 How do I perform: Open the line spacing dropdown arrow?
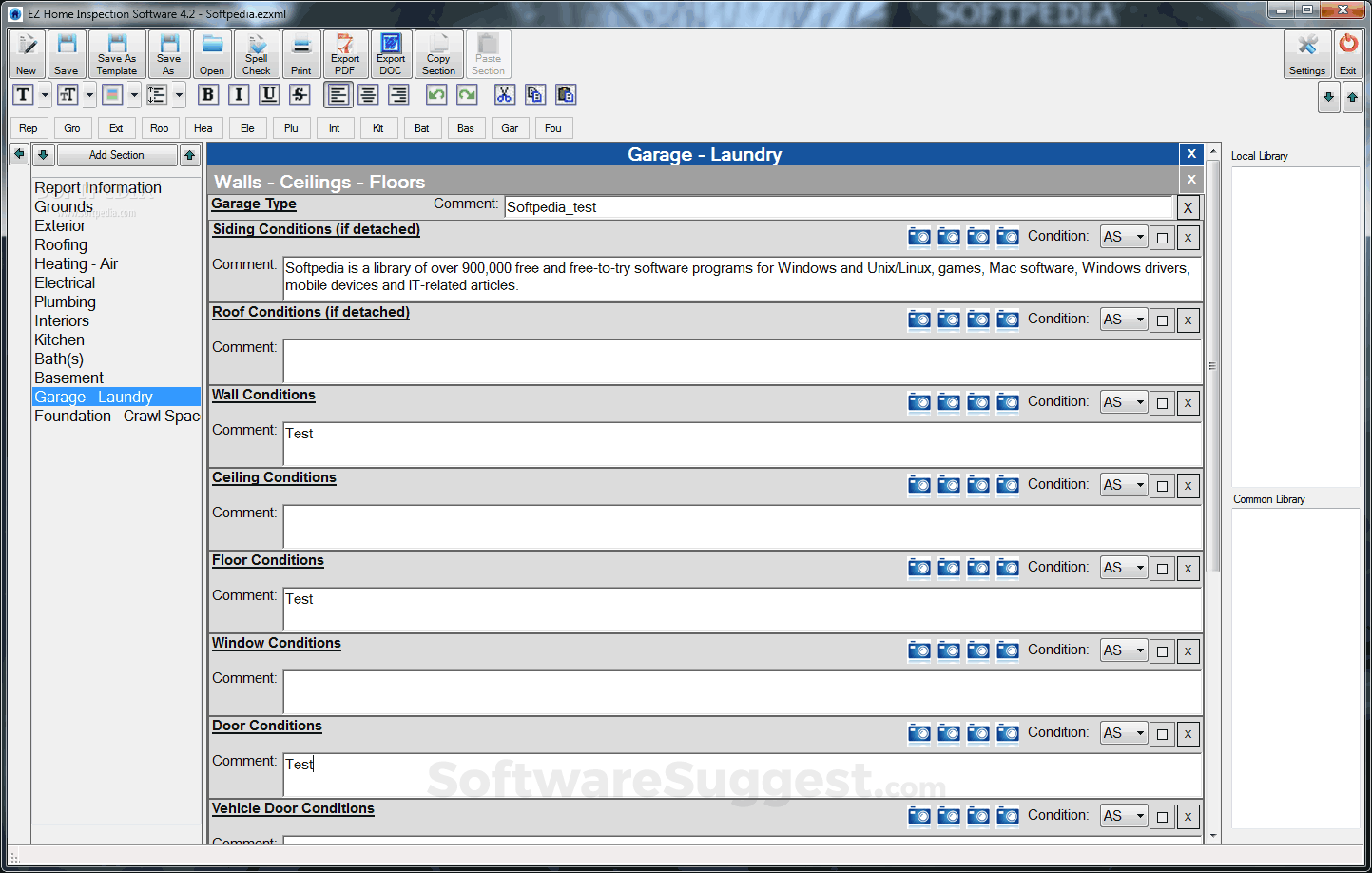pos(179,94)
